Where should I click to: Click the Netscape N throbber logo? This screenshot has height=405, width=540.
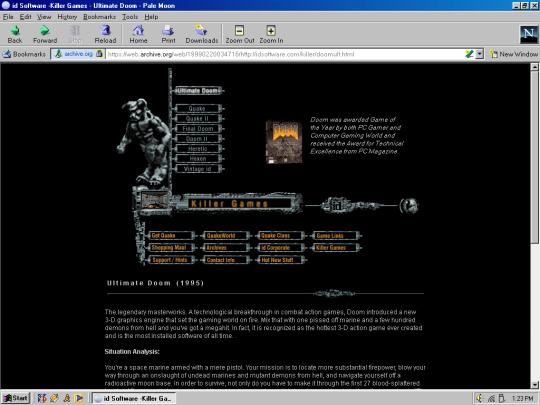[528, 34]
